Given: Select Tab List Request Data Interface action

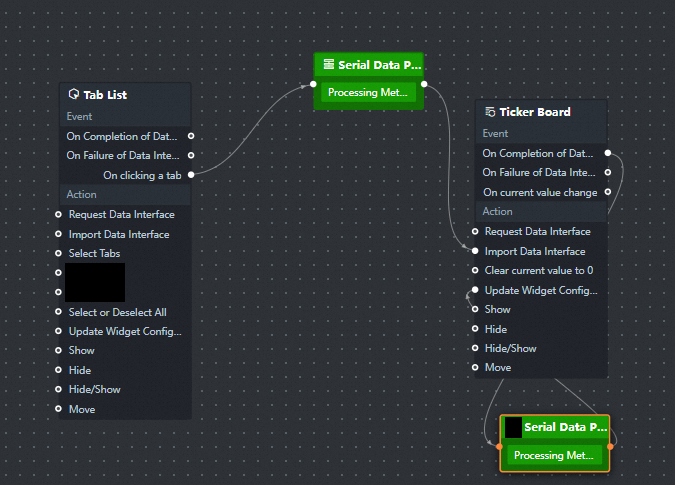Looking at the screenshot, I should 121,214.
